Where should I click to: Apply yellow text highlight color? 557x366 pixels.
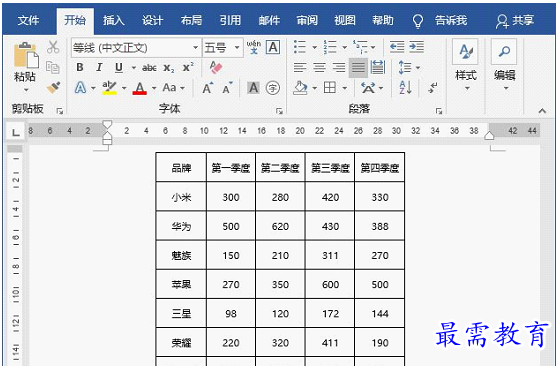click(109, 88)
